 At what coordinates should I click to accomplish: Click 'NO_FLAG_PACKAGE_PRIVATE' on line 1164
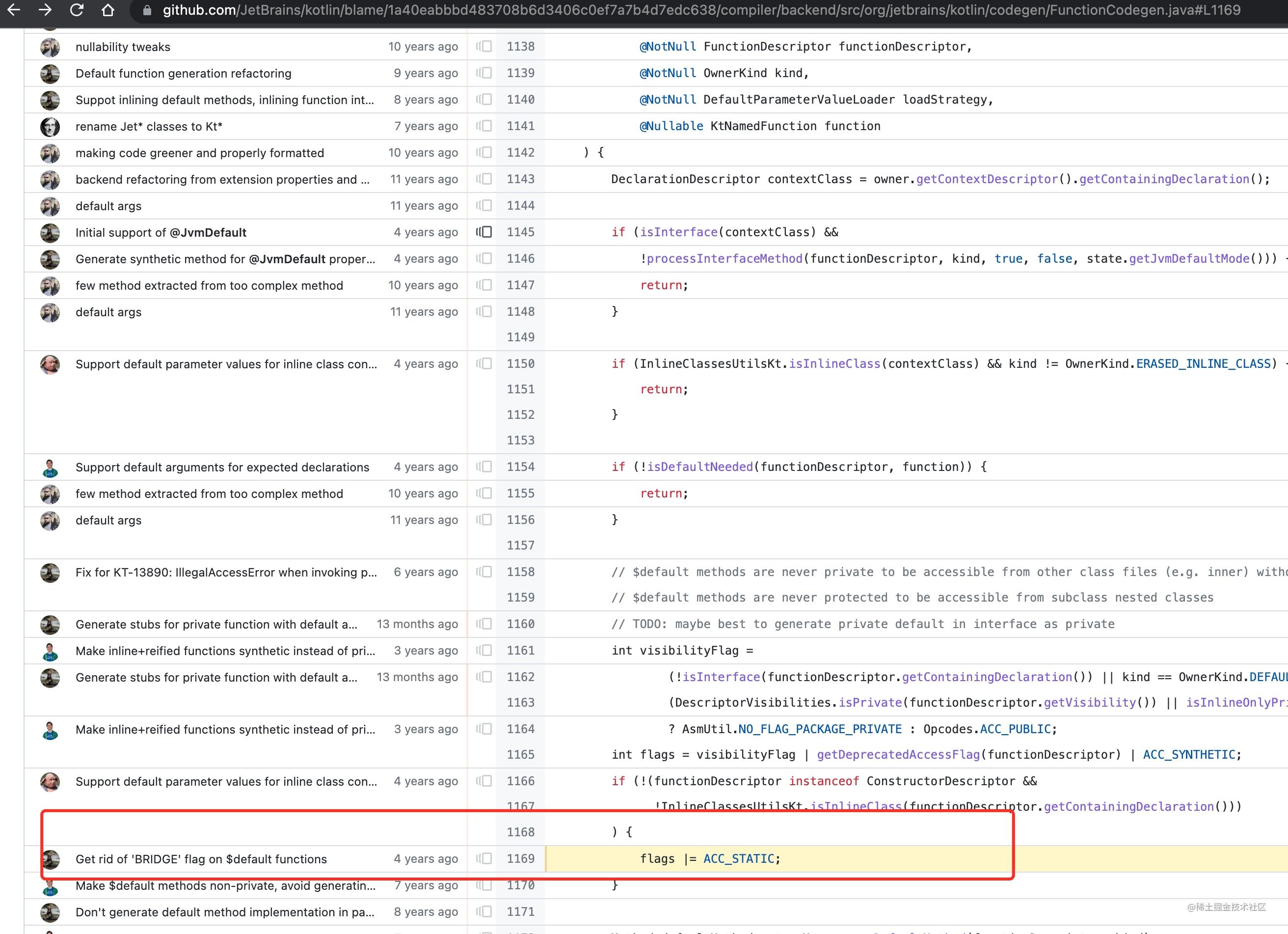820,729
